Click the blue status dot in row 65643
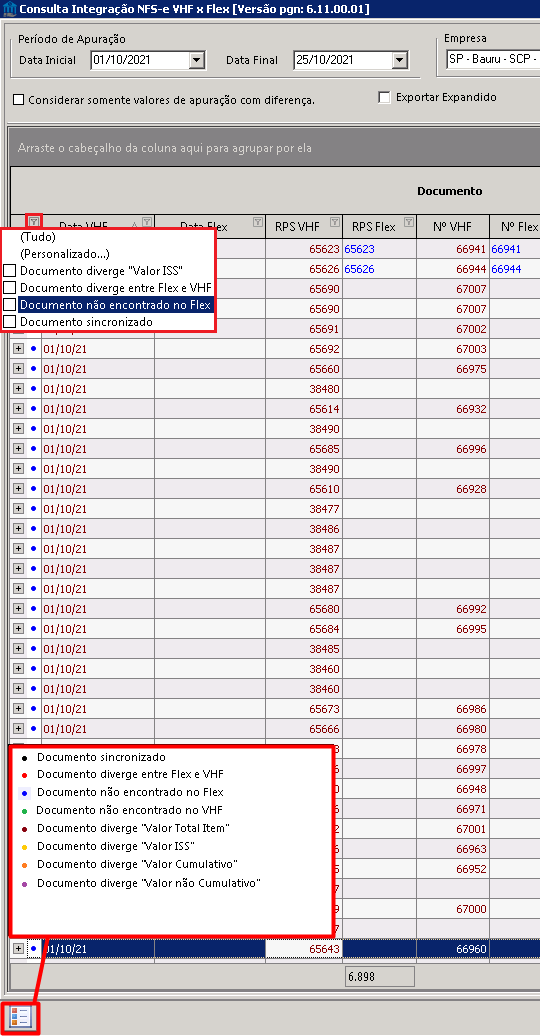Viewport: 540px width, 1036px height. point(34,949)
